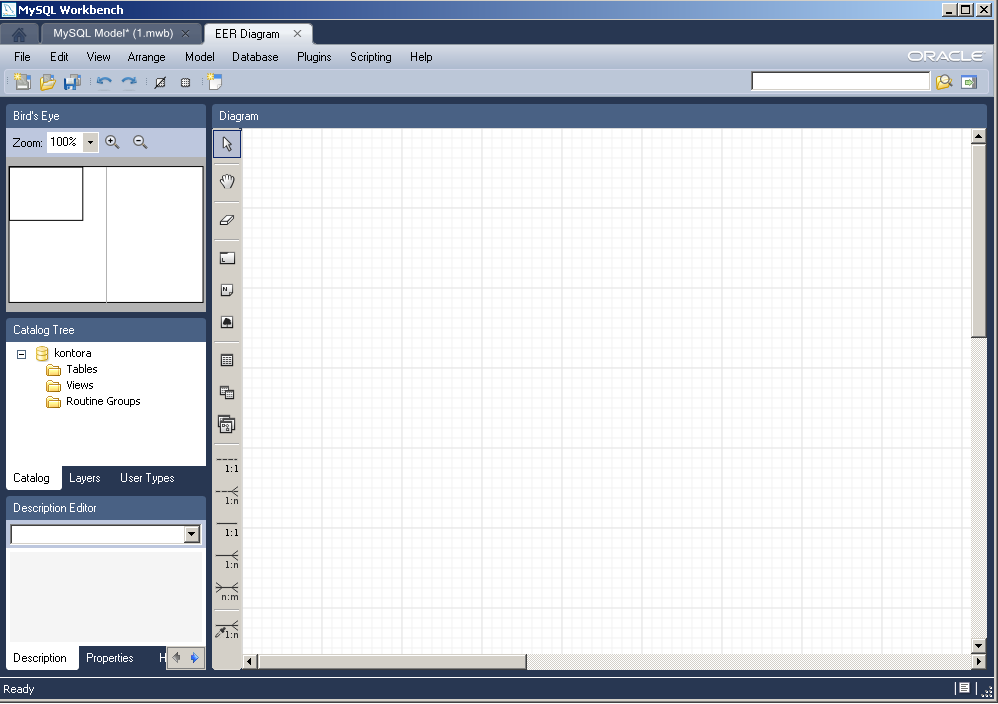The image size is (998, 704).
Task: Open the Properties tab
Action: [110, 658]
